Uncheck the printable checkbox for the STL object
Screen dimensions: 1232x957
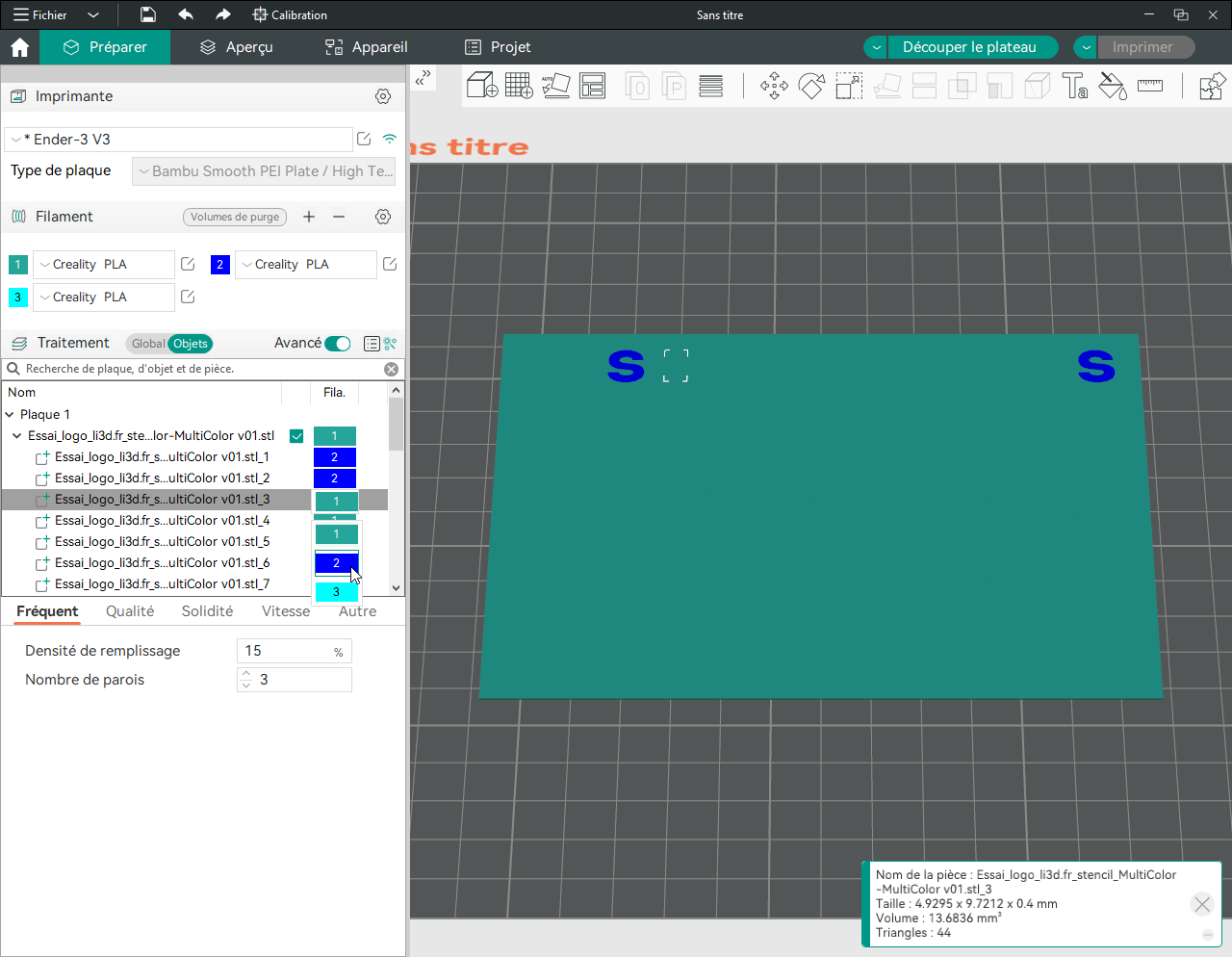coord(296,436)
